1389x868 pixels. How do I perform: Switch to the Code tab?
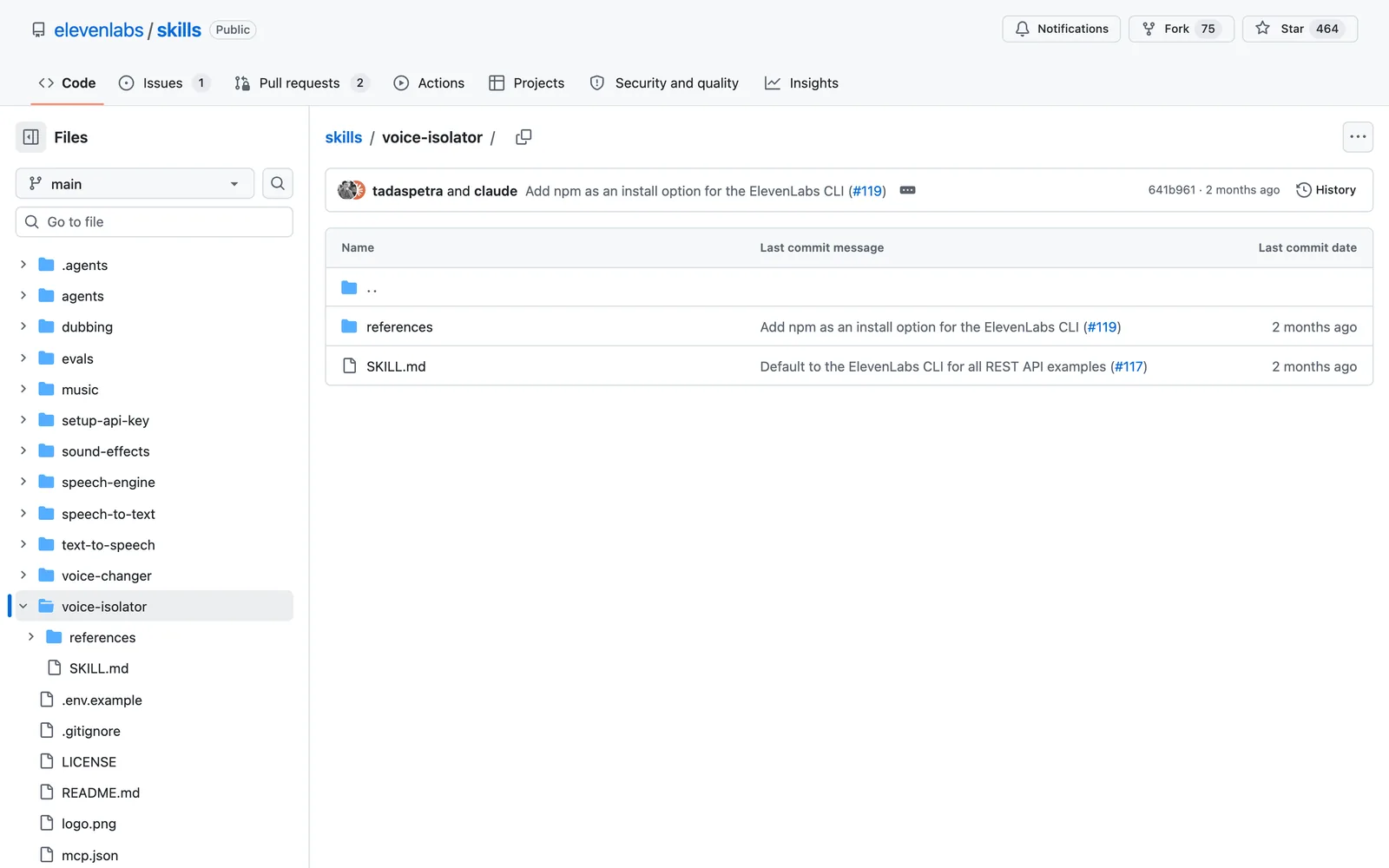click(x=67, y=83)
